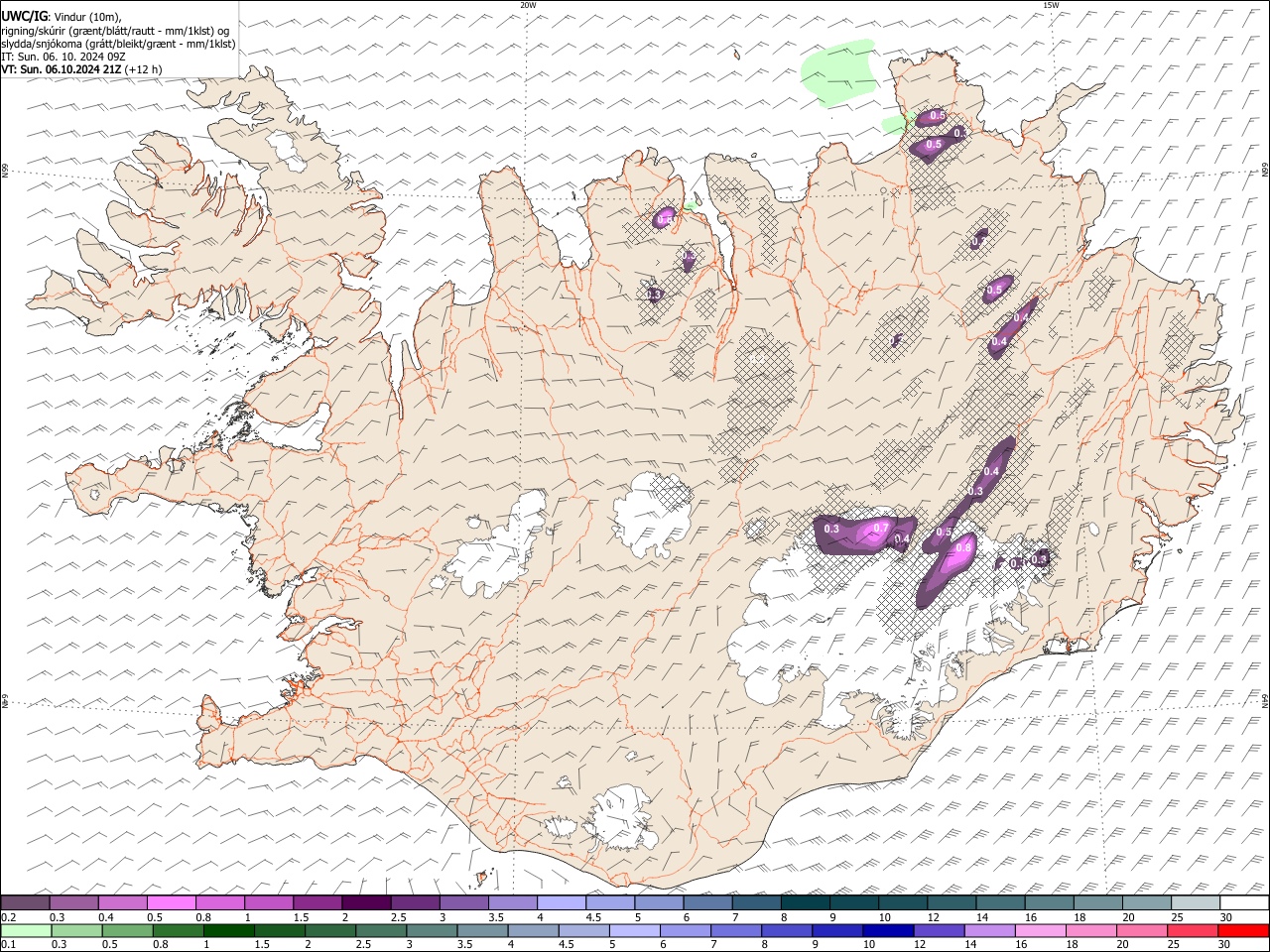Select the upper legend row swatch labeled 0.3
This screenshot has width=1270, height=952.
pos(73,903)
